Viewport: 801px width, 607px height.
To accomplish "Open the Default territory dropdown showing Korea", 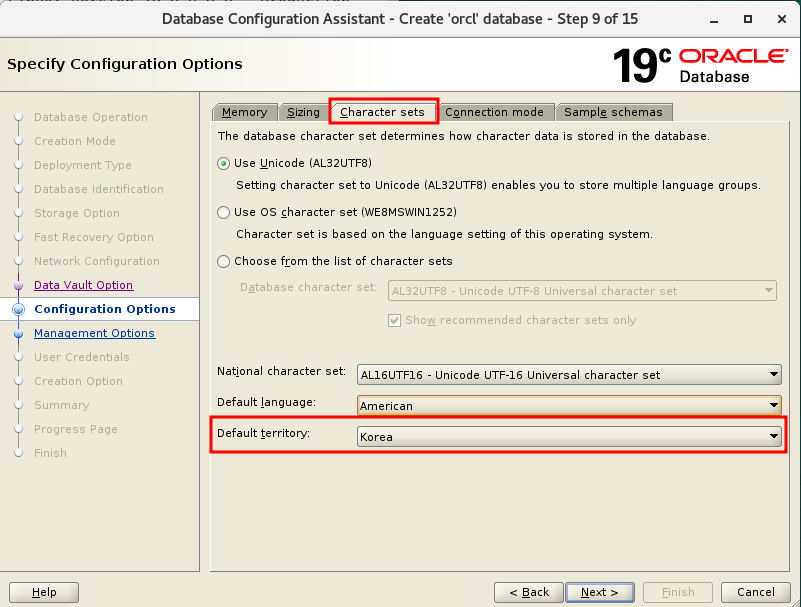I will tap(569, 437).
